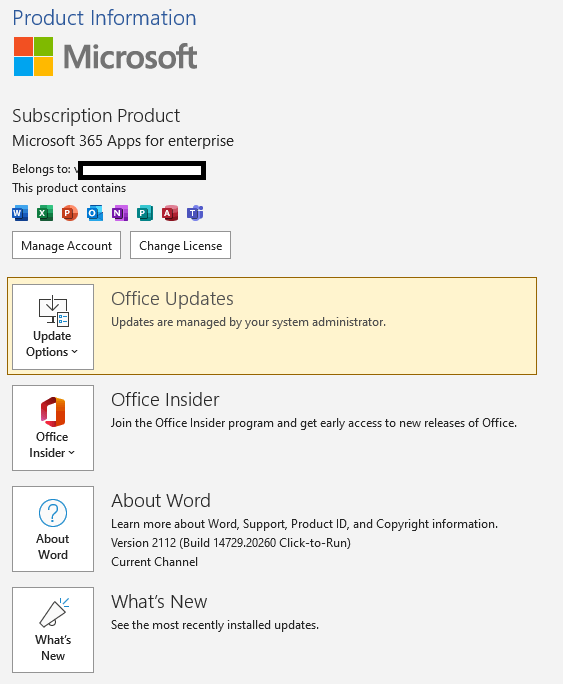563x684 pixels.
Task: Click the Access app icon
Action: [170, 213]
